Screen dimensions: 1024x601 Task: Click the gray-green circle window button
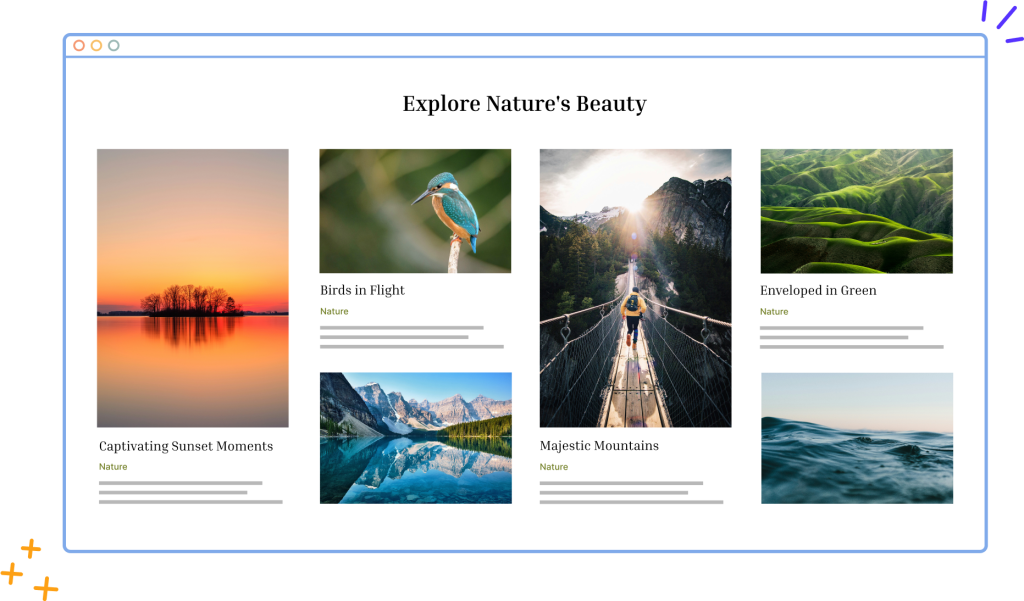coord(113,46)
